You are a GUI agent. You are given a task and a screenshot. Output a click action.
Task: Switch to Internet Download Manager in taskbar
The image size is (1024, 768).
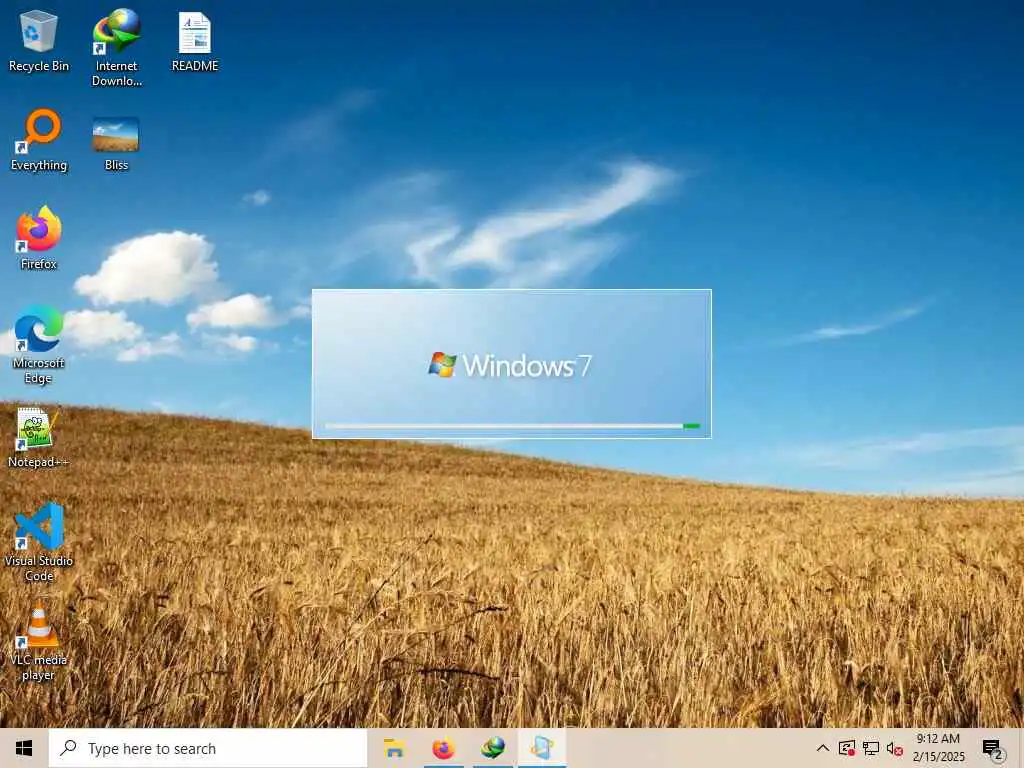tap(493, 748)
